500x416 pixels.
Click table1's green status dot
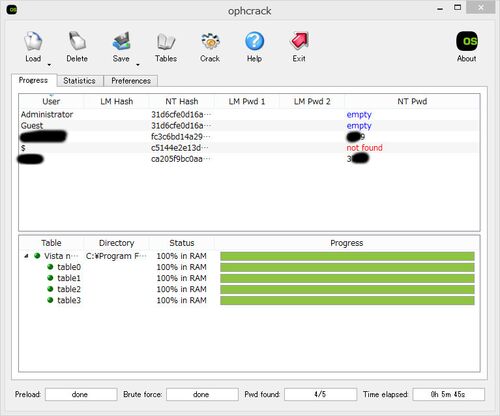[x=50, y=278]
